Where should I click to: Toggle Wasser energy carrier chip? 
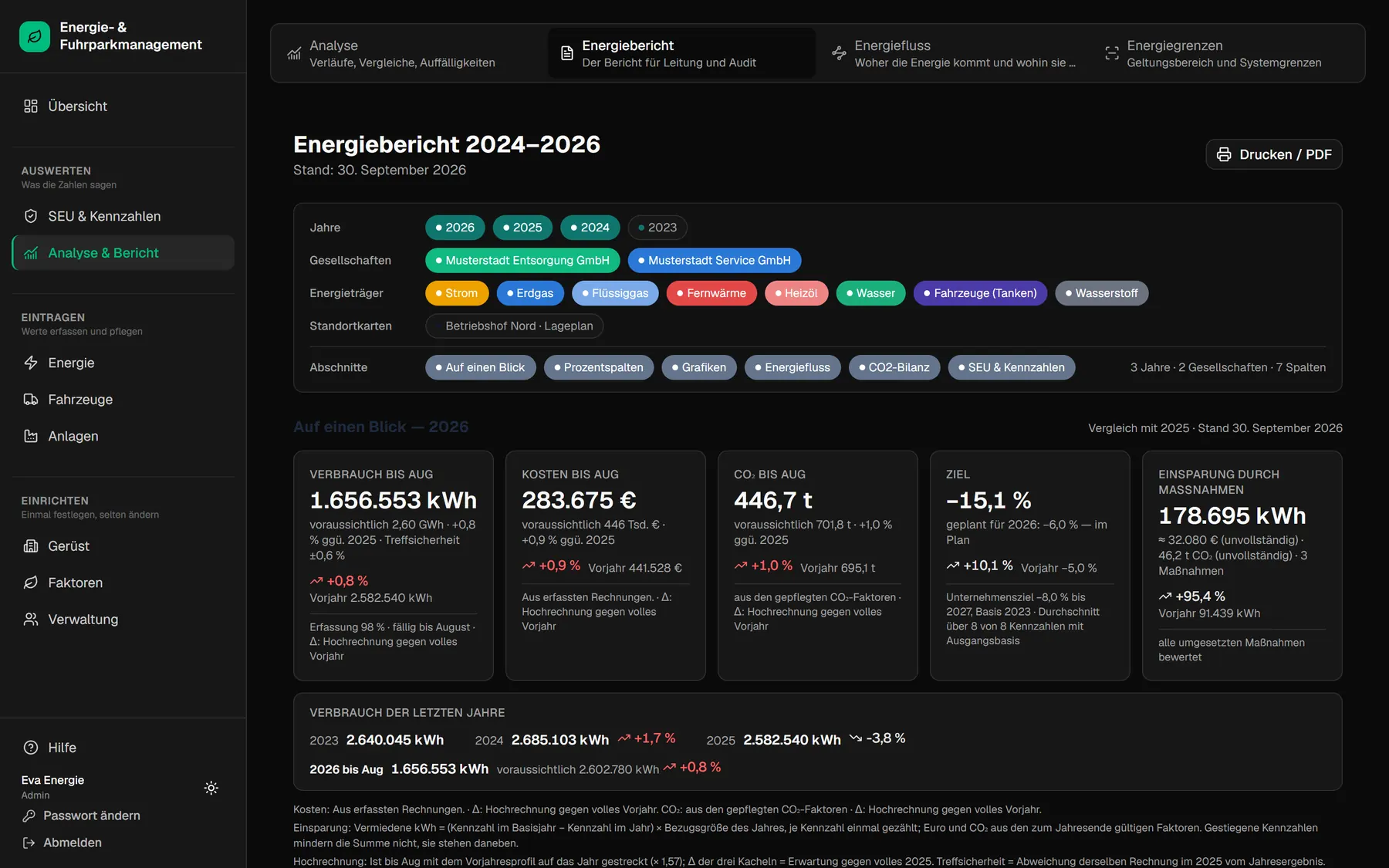(871, 293)
